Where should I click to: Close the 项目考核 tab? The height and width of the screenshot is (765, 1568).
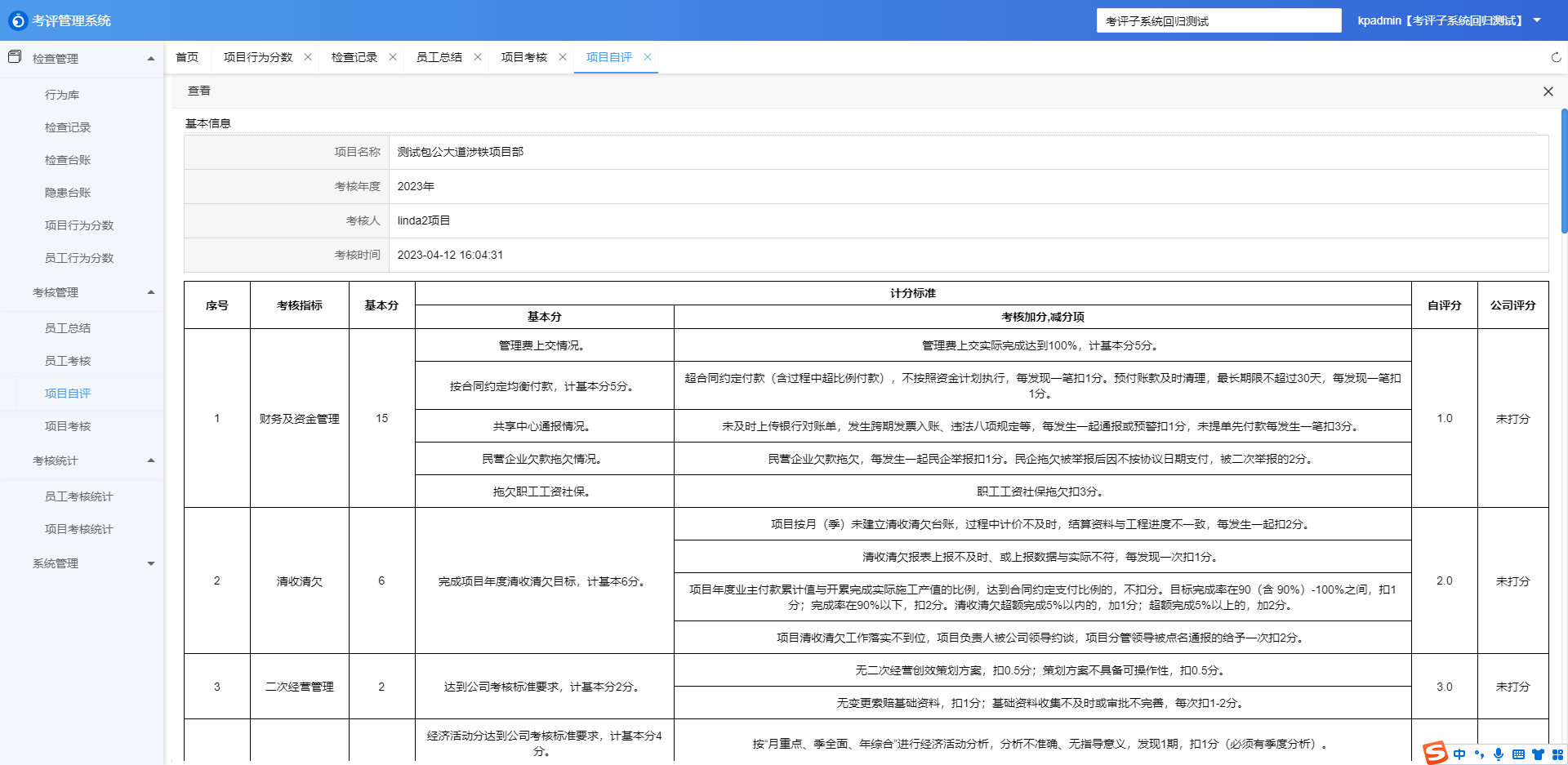point(563,57)
